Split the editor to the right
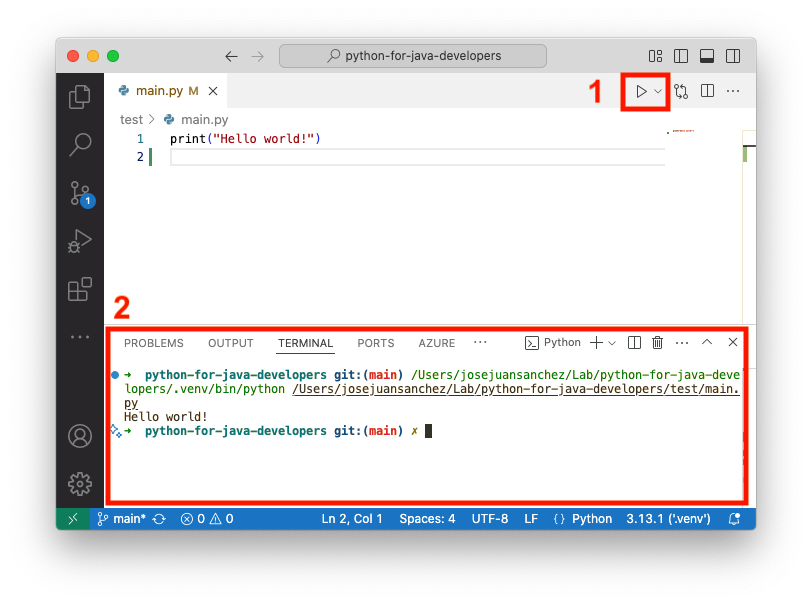 [x=707, y=91]
